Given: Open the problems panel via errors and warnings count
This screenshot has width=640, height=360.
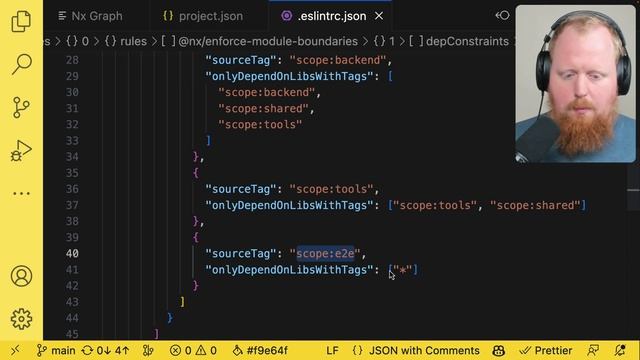Looking at the screenshot, I should tap(193, 351).
